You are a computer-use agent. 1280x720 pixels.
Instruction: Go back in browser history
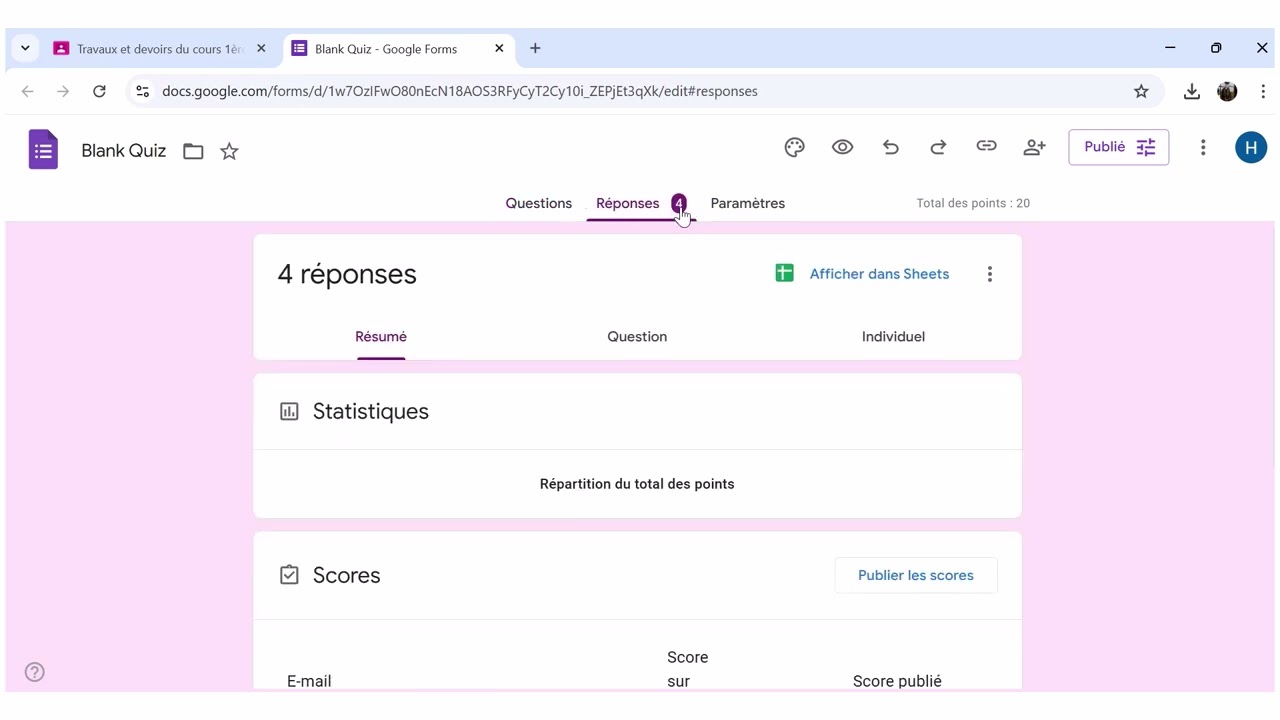[28, 91]
